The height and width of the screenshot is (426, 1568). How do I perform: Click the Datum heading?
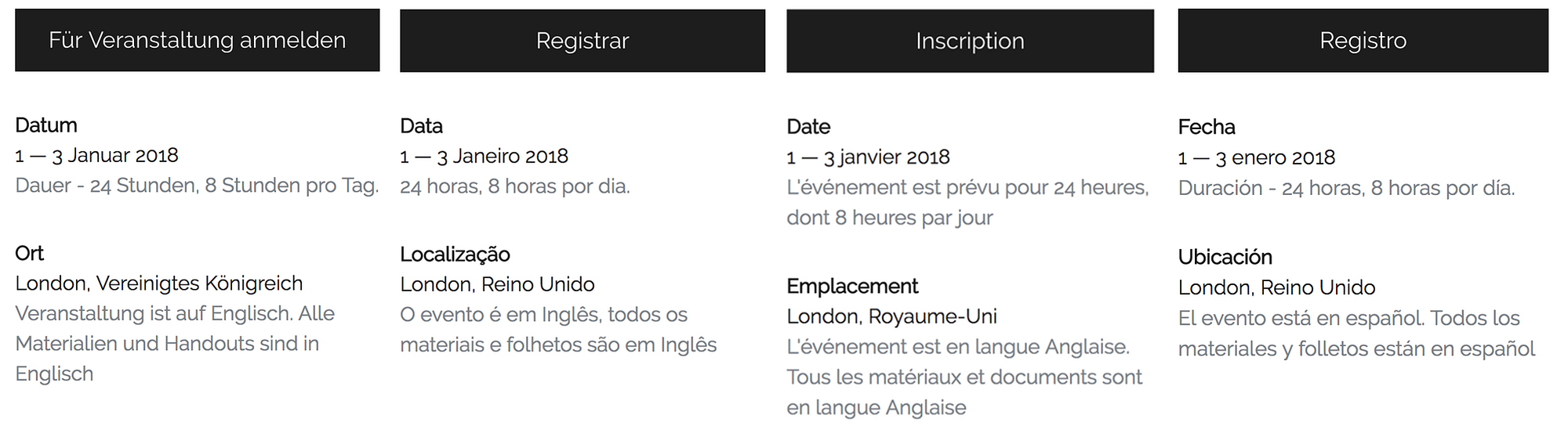coord(46,125)
